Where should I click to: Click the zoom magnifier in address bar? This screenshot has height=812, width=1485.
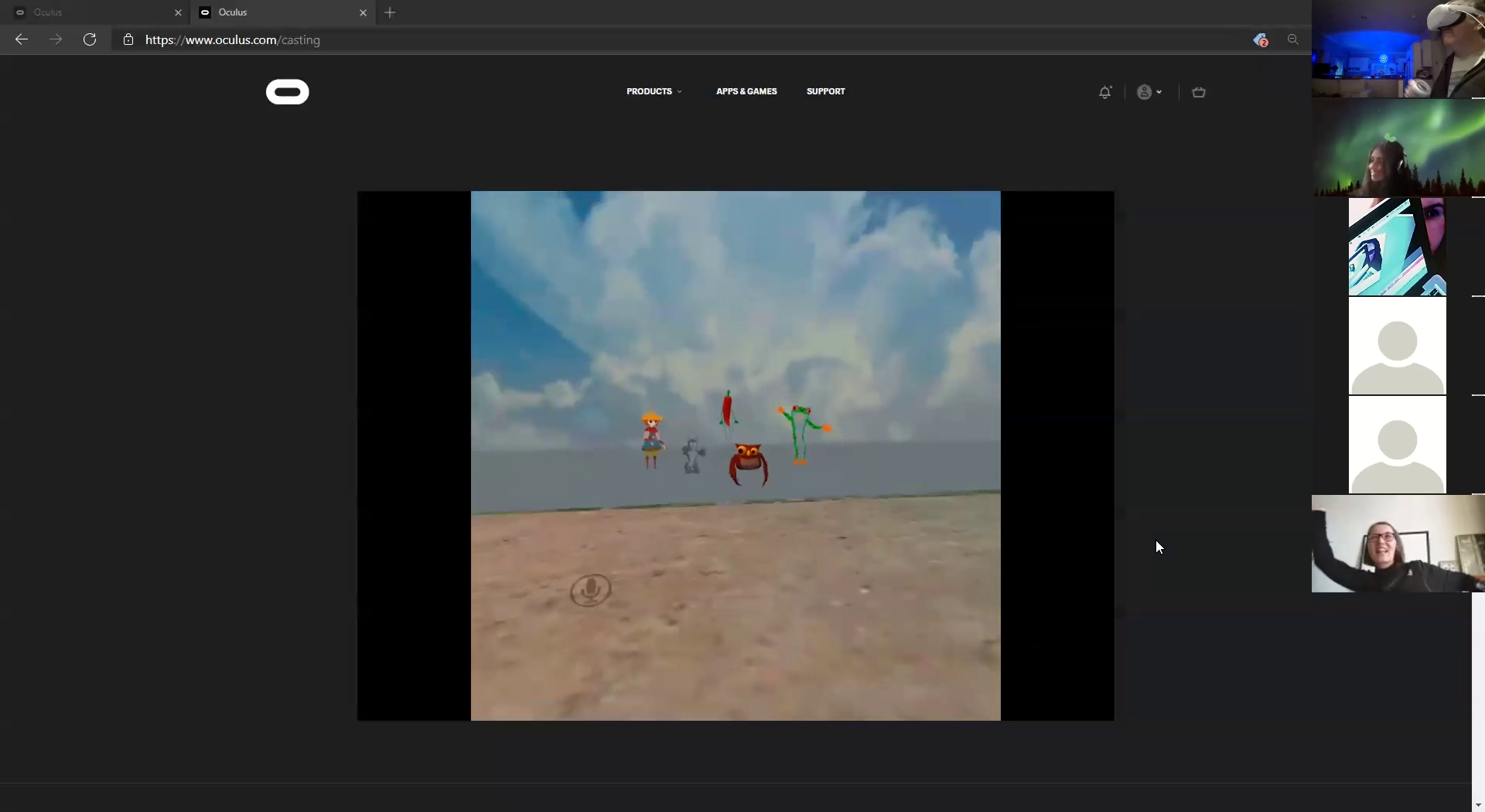tap(1292, 39)
